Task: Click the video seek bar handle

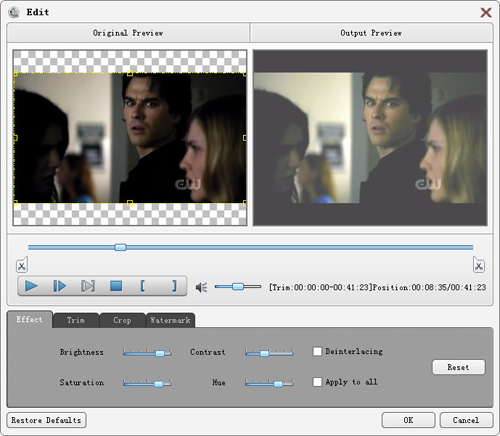Action: coord(120,247)
